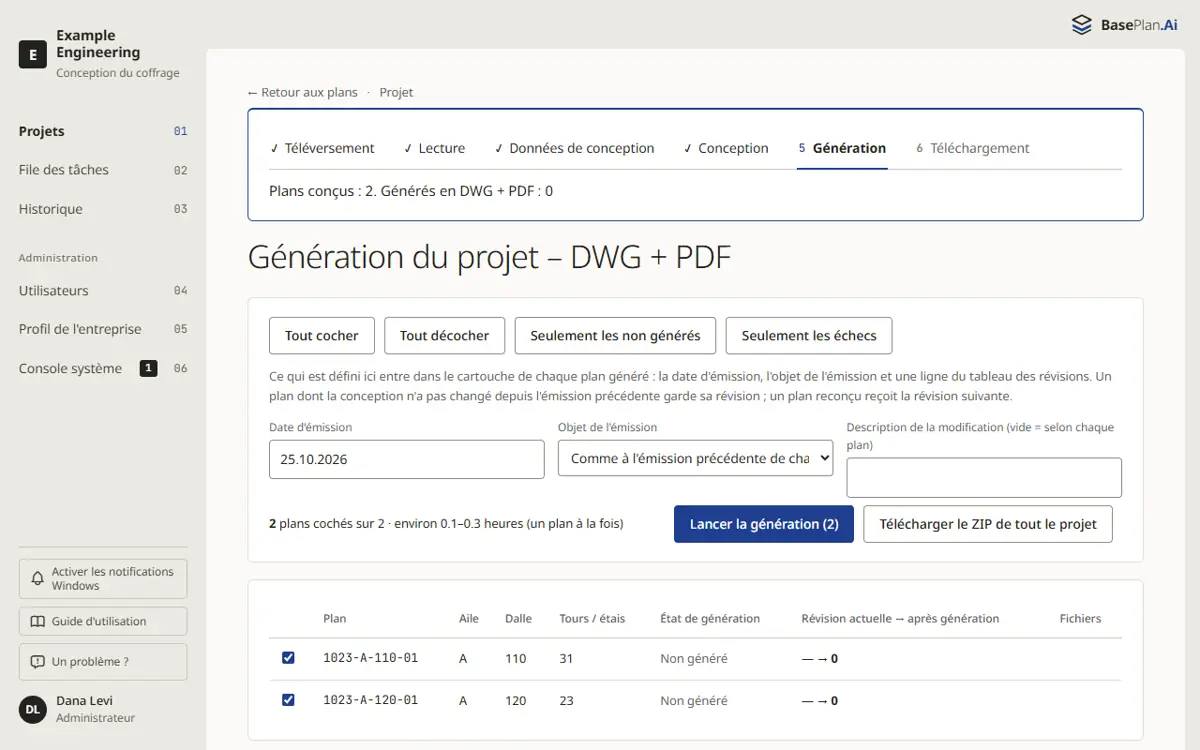Image resolution: width=1200 pixels, height=750 pixels.
Task: Click plan name 1023-A-120-01
Action: tap(371, 700)
